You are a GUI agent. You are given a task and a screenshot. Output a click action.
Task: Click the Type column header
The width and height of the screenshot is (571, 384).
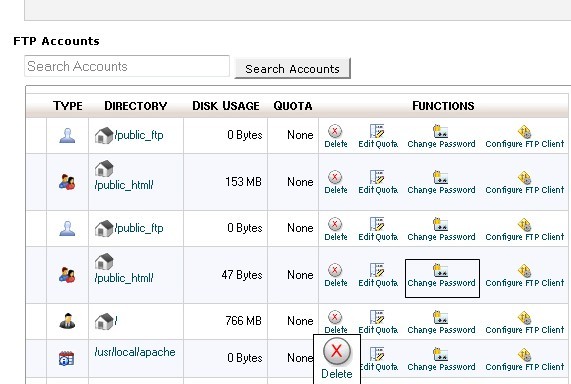pos(68,106)
